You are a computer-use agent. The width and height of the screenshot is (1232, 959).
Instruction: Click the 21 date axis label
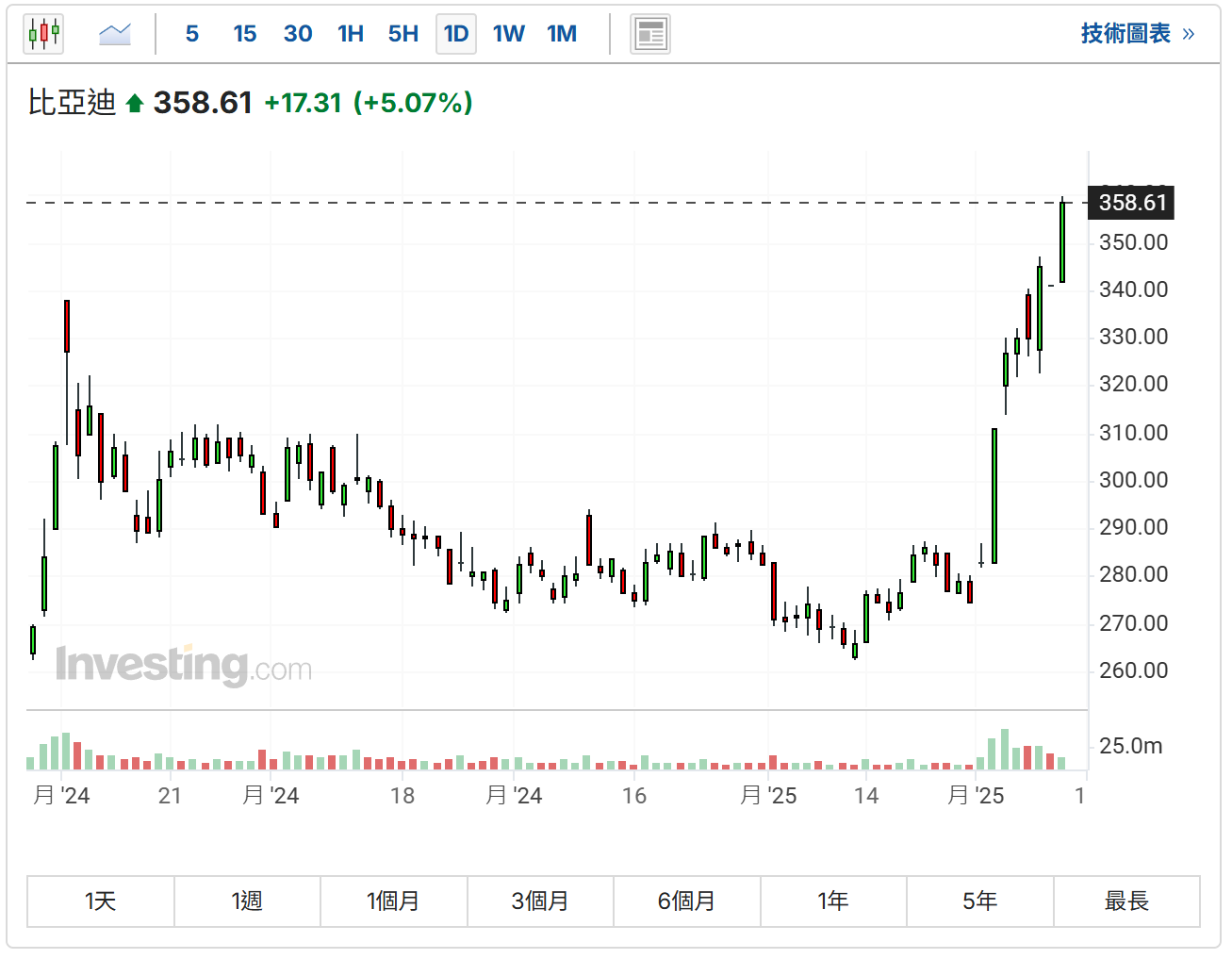[x=170, y=796]
